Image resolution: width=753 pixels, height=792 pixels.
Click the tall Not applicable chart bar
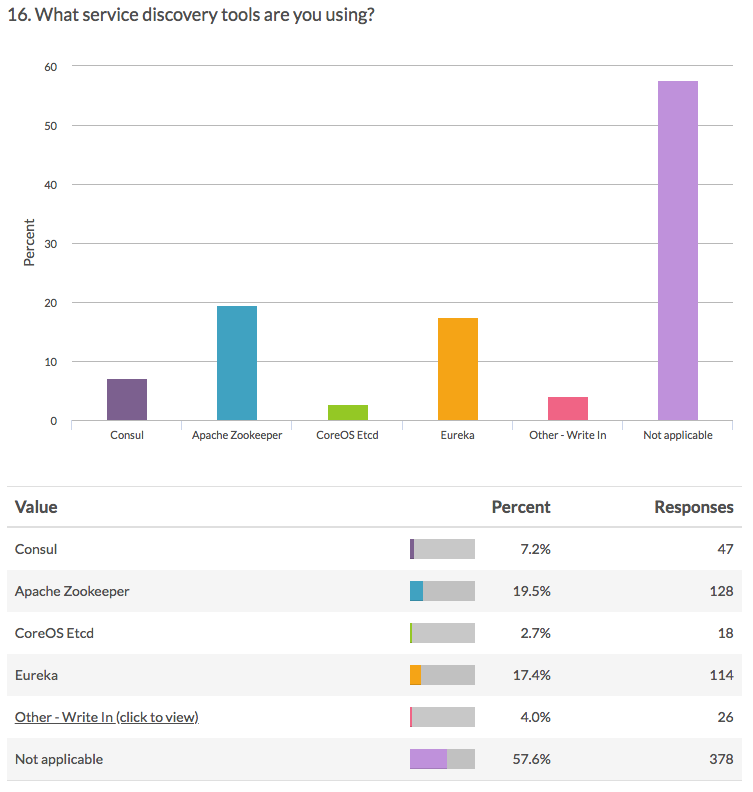(678, 250)
